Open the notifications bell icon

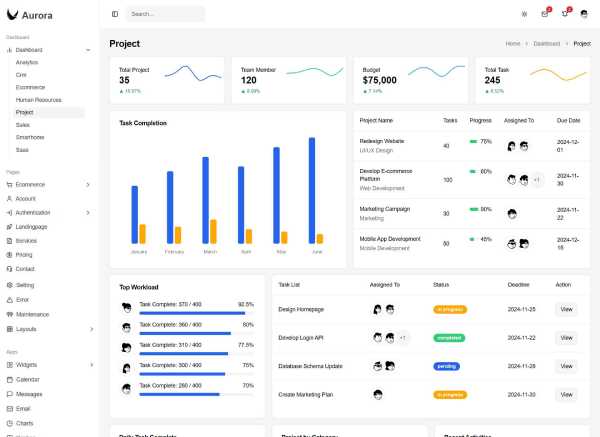pyautogui.click(x=565, y=14)
